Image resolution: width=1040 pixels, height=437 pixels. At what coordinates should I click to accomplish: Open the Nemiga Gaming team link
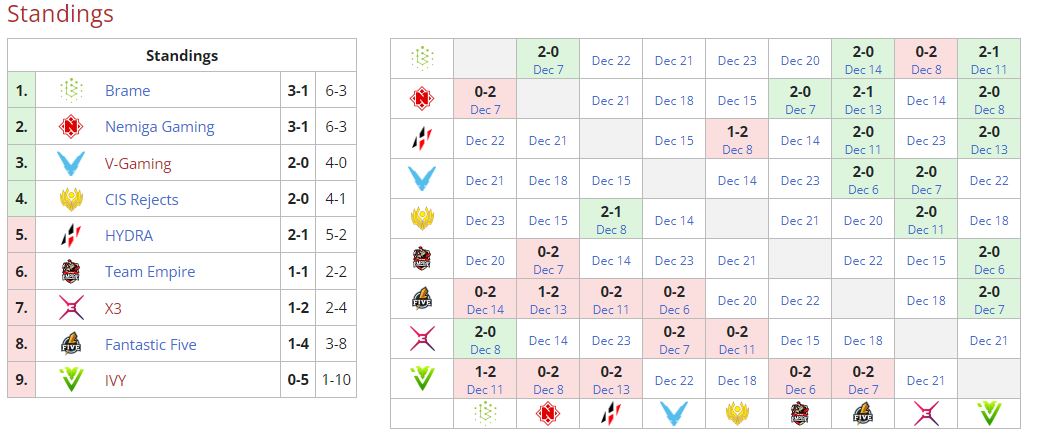(159, 127)
